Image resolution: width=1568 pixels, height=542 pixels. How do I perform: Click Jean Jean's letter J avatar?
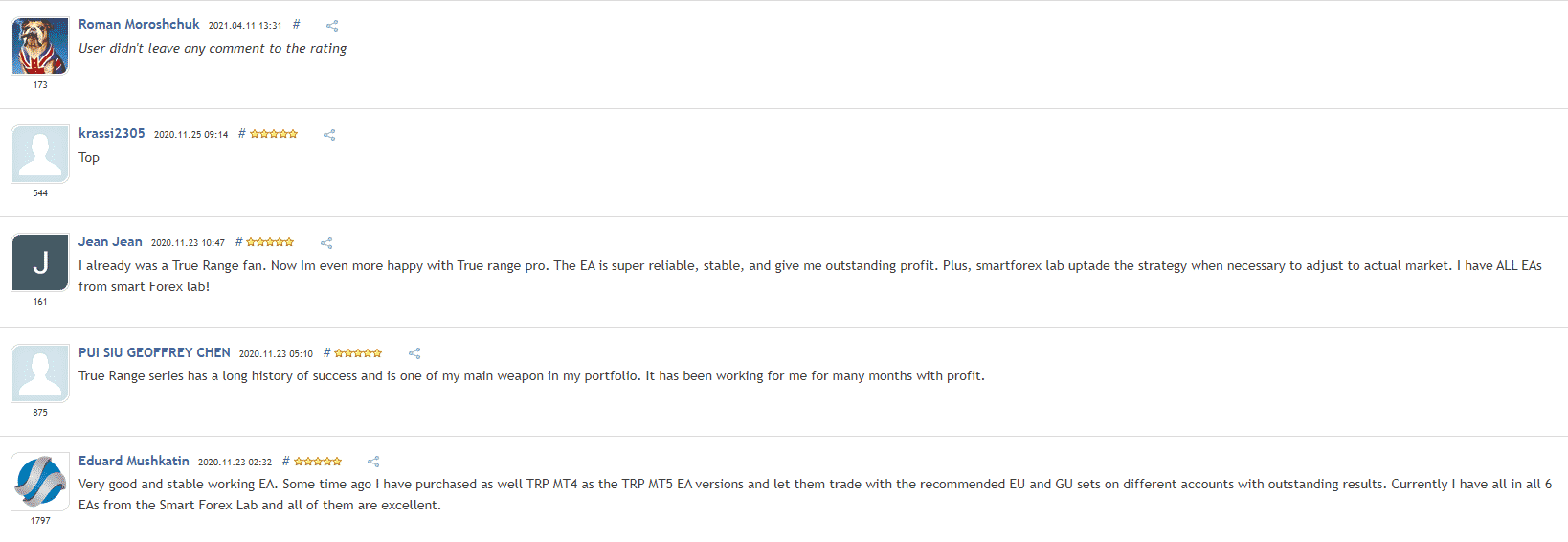[x=40, y=262]
